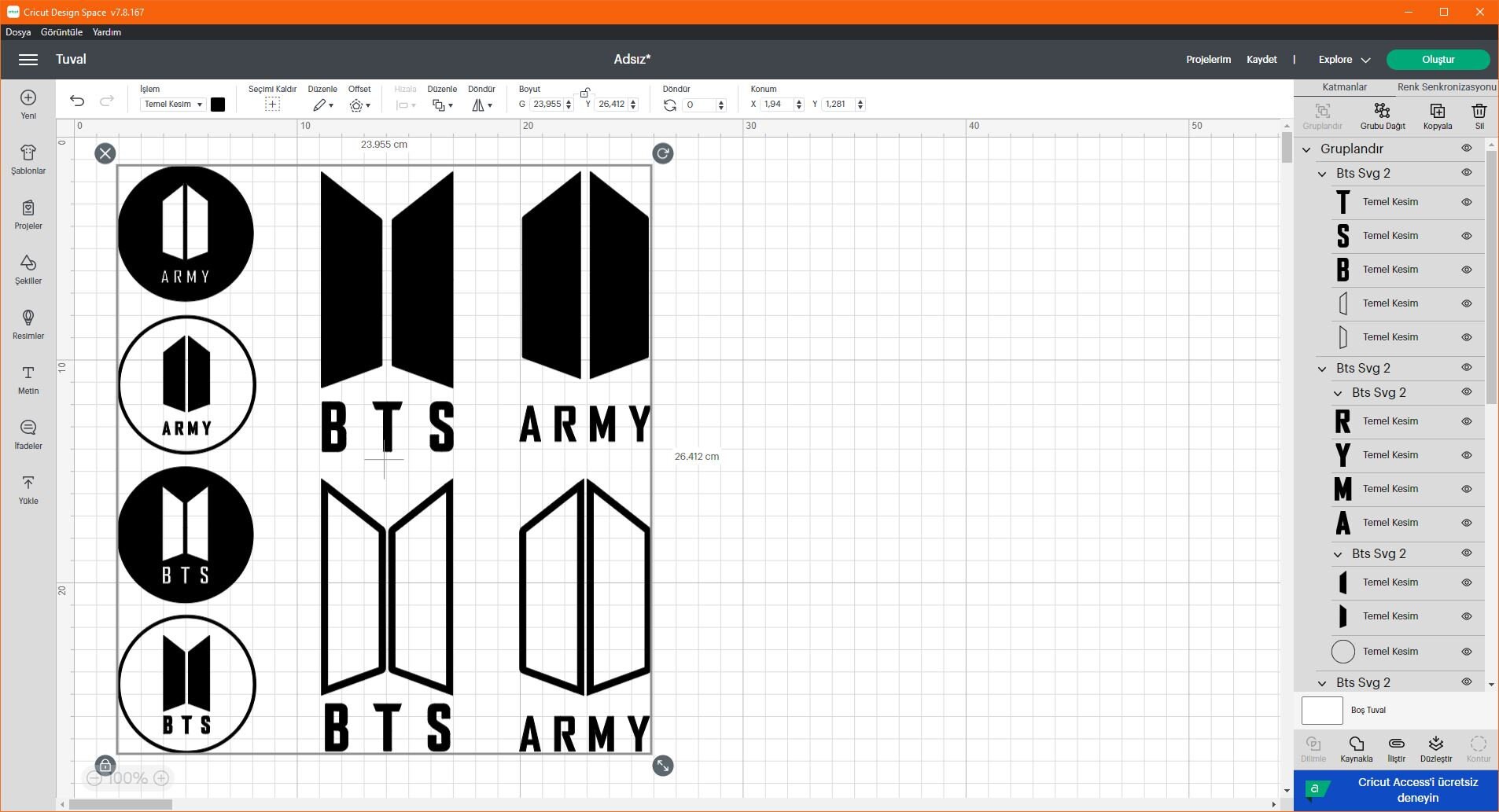The image size is (1499, 812).
Task: Open the Temel Kesim işlem dropdown
Action: pos(171,104)
